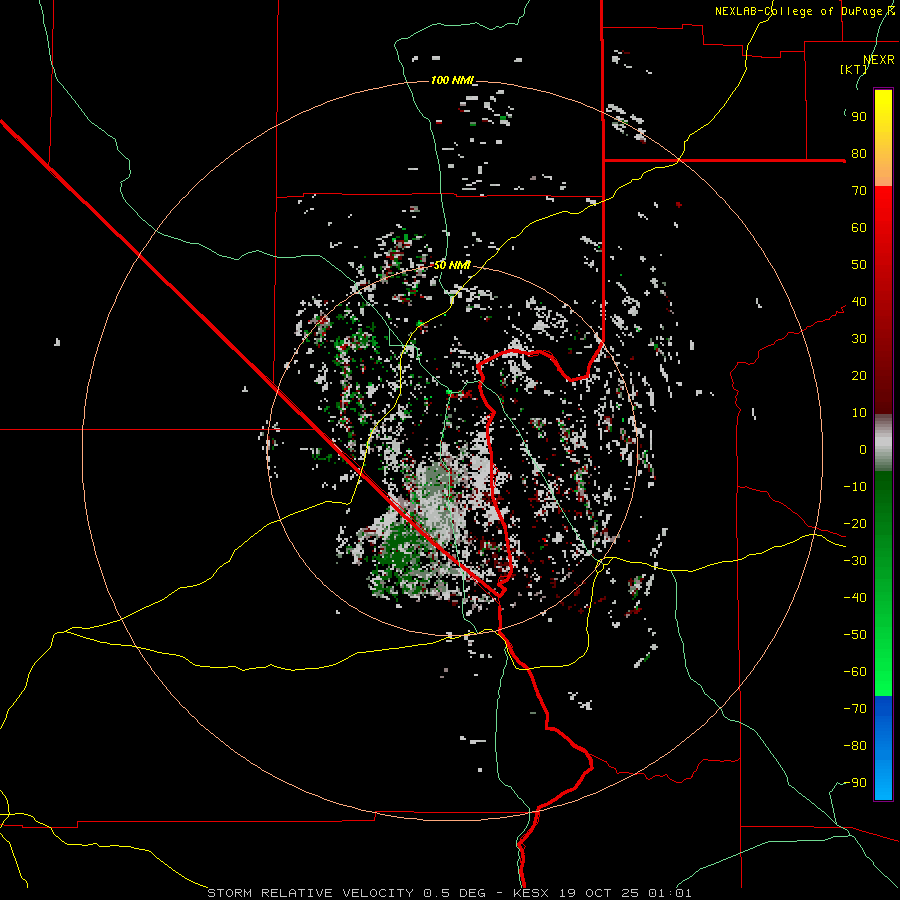Click the "-50" scale label

click(855, 635)
